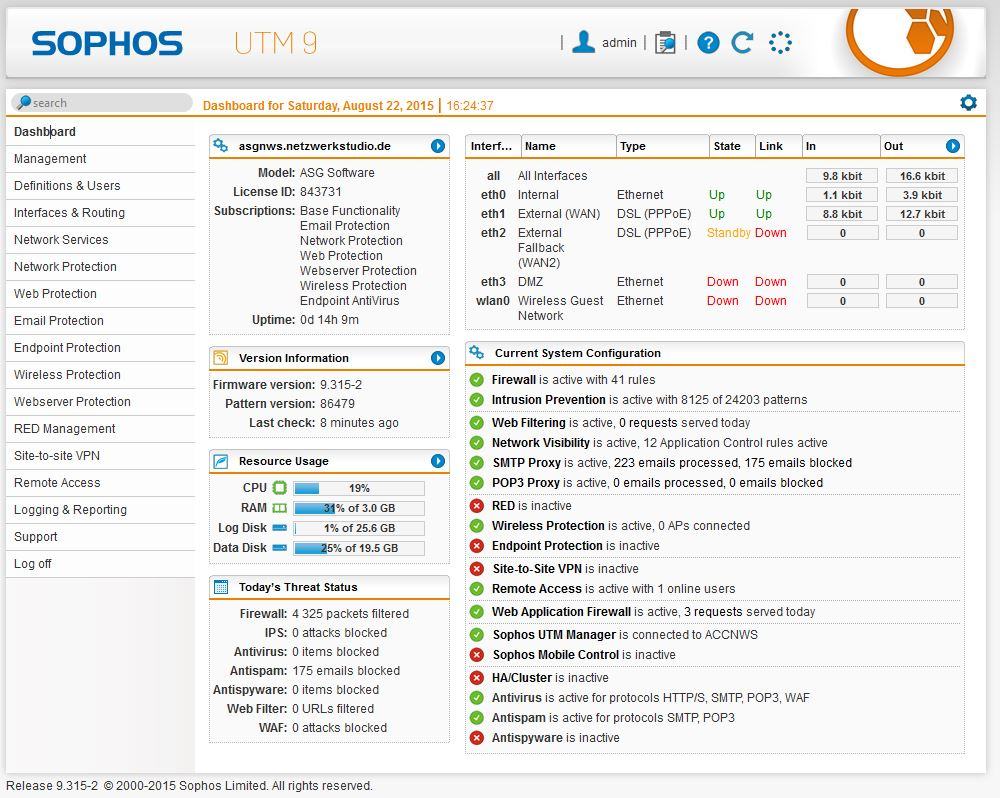Image resolution: width=1000 pixels, height=798 pixels.
Task: Click the wlan0 interface name
Action: [493, 301]
